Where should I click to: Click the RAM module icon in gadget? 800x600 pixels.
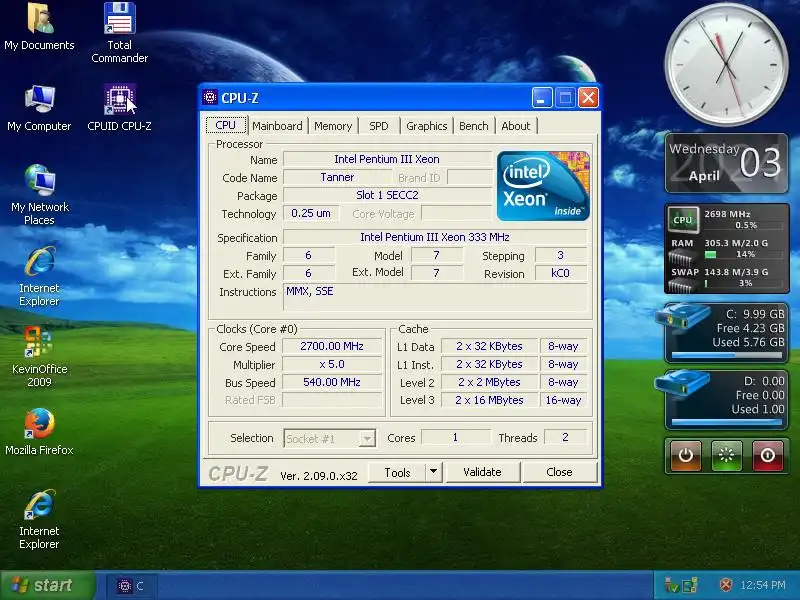(x=682, y=258)
